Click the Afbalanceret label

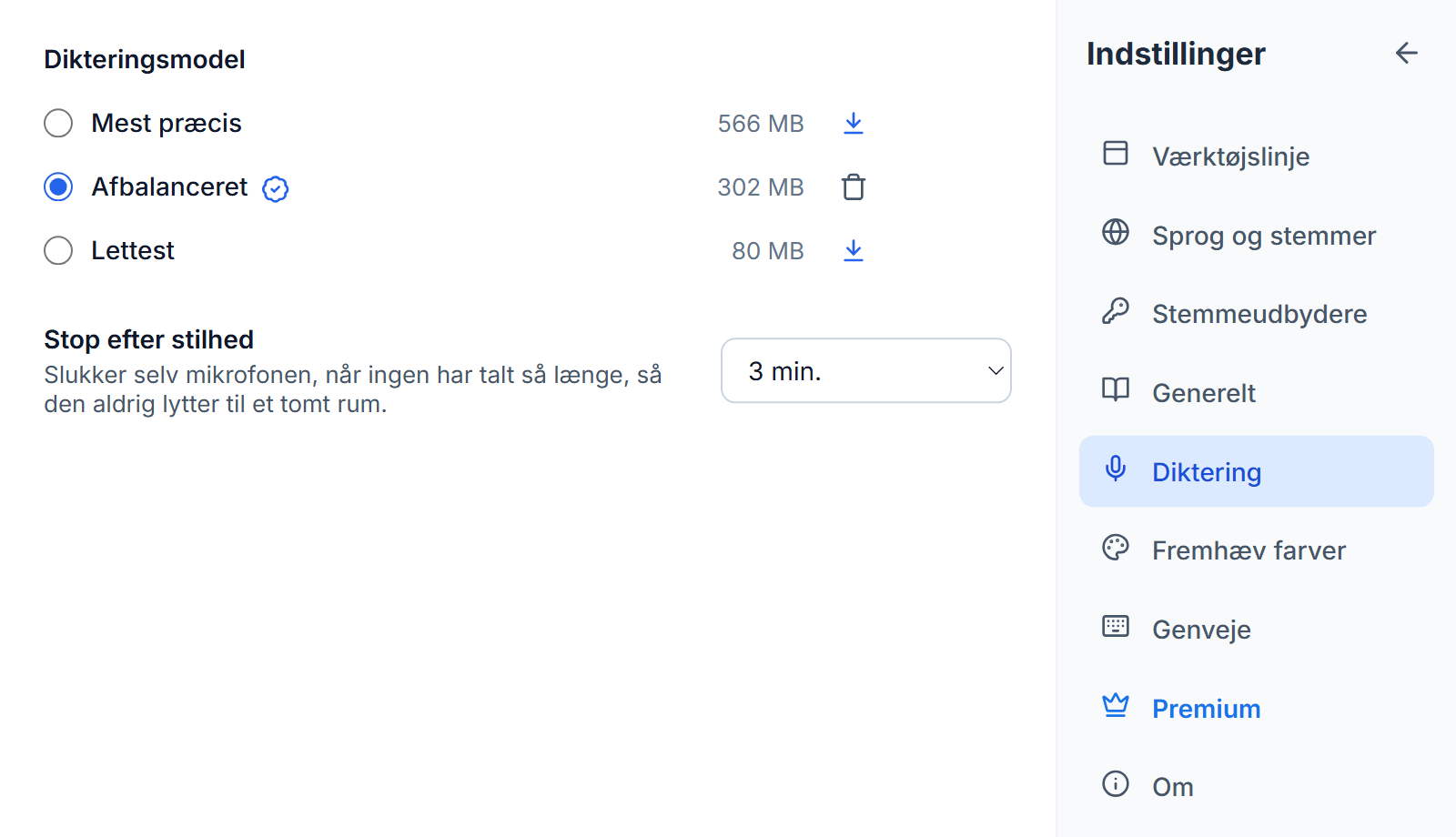169,187
